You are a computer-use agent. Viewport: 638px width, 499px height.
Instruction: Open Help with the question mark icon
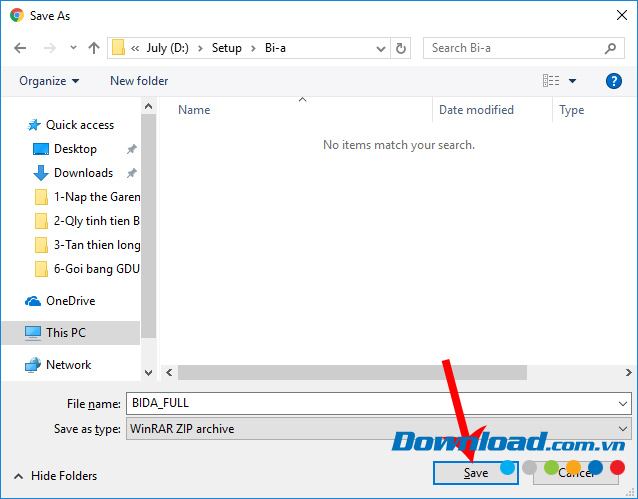614,81
